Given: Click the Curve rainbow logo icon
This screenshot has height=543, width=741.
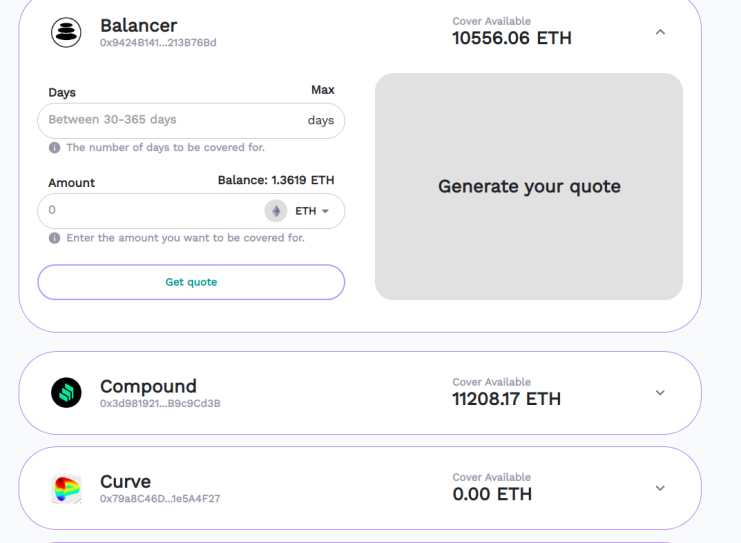Looking at the screenshot, I should click(x=66, y=488).
